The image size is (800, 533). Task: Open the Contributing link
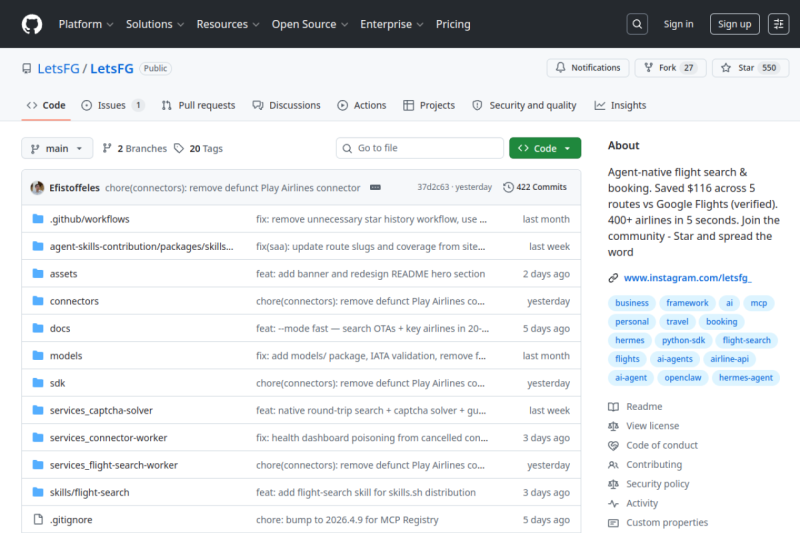point(645,465)
